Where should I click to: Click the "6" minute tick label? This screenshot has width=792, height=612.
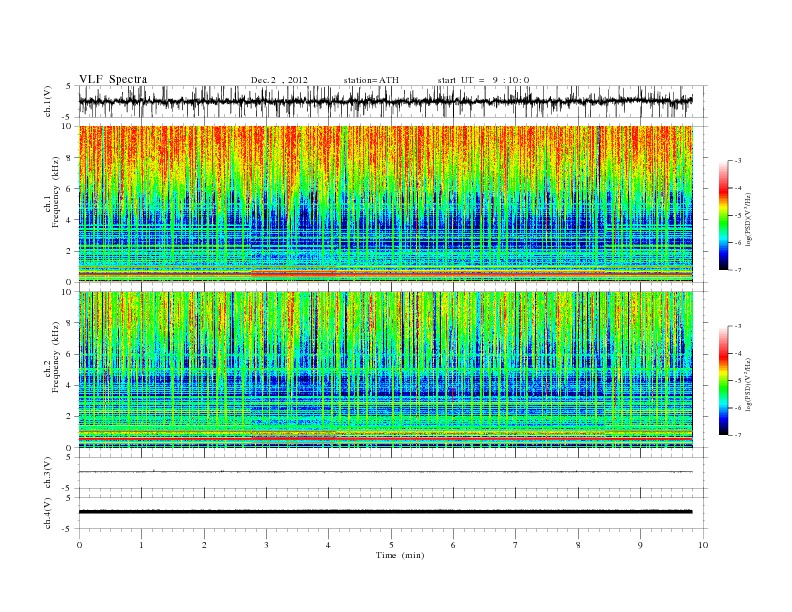(453, 545)
